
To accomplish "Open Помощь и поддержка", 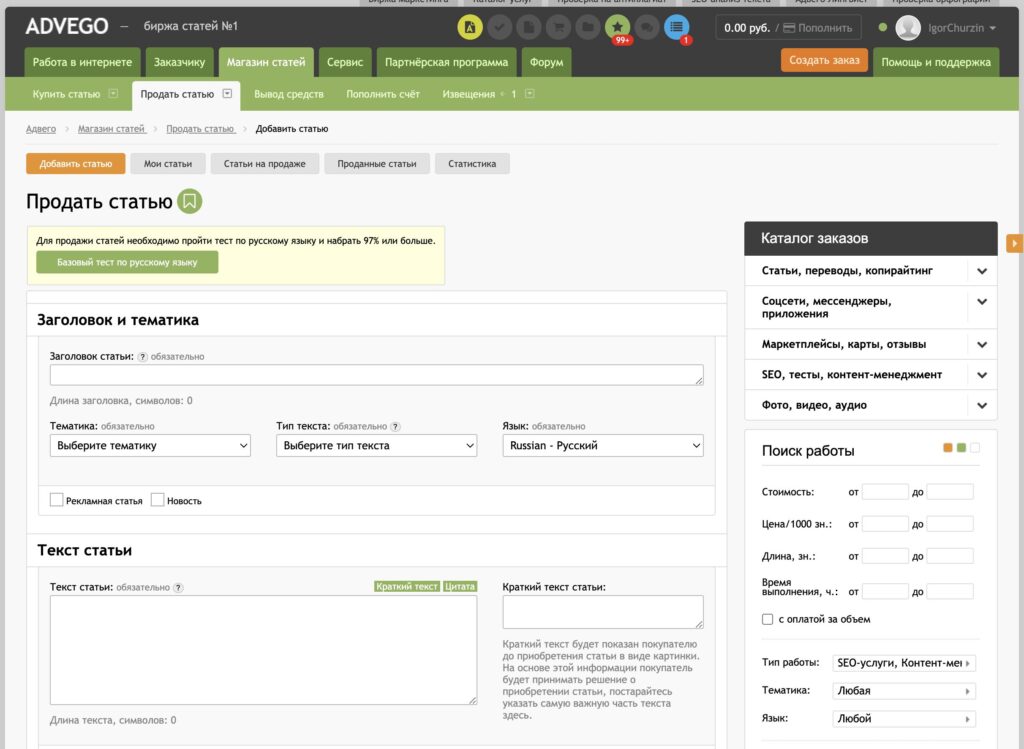I will point(936,62).
